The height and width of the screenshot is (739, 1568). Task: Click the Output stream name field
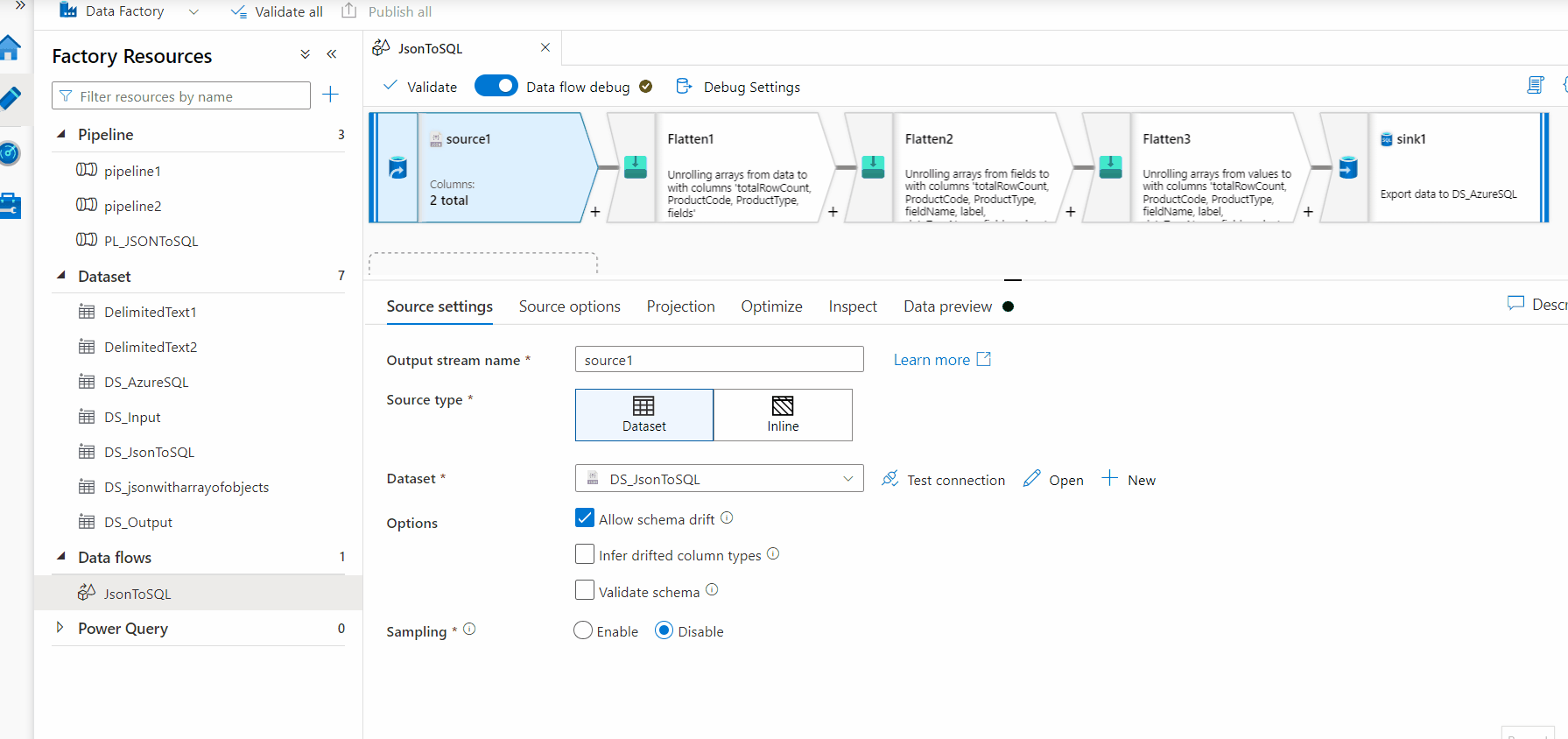[719, 359]
